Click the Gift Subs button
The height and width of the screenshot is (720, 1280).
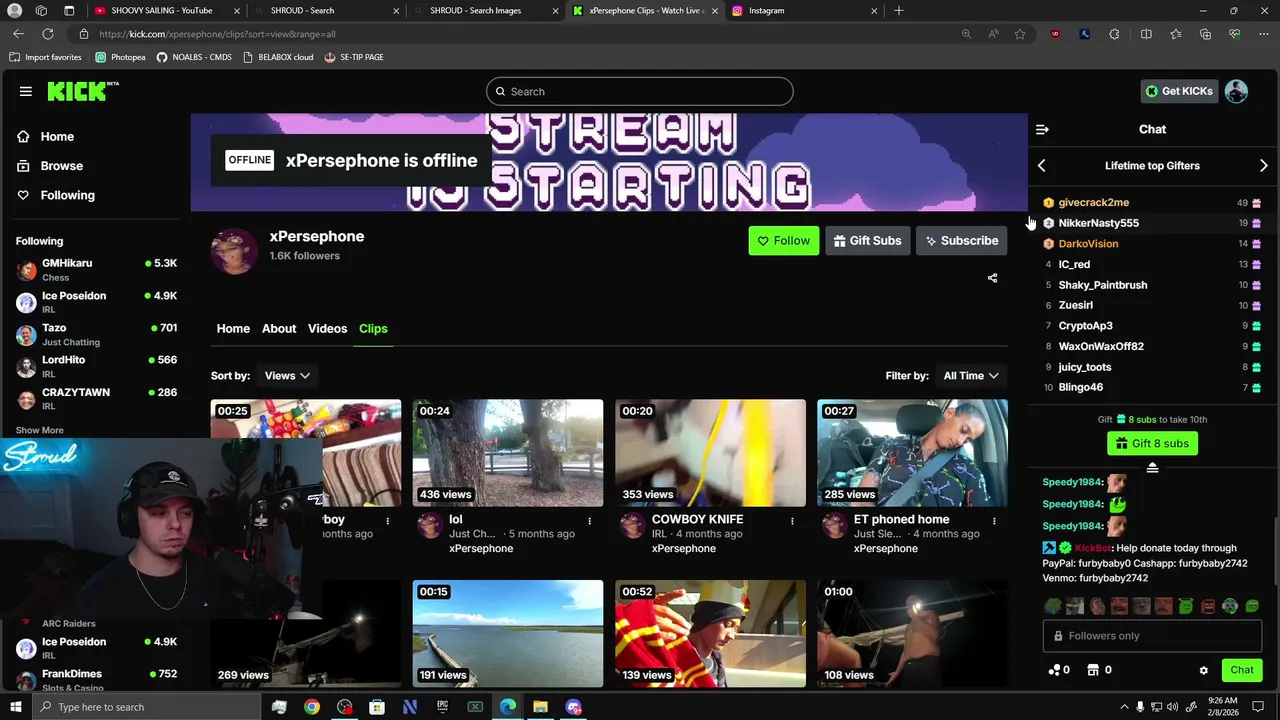(866, 241)
